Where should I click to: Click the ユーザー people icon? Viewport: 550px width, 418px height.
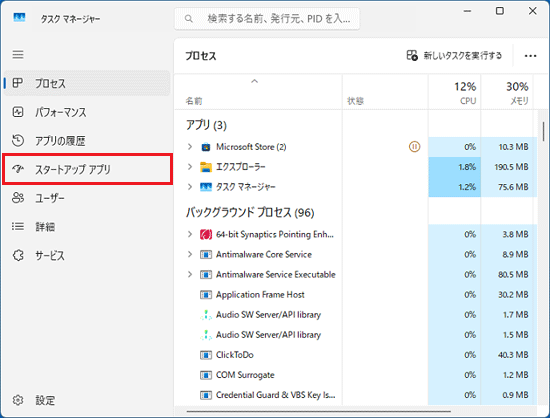tap(18, 198)
